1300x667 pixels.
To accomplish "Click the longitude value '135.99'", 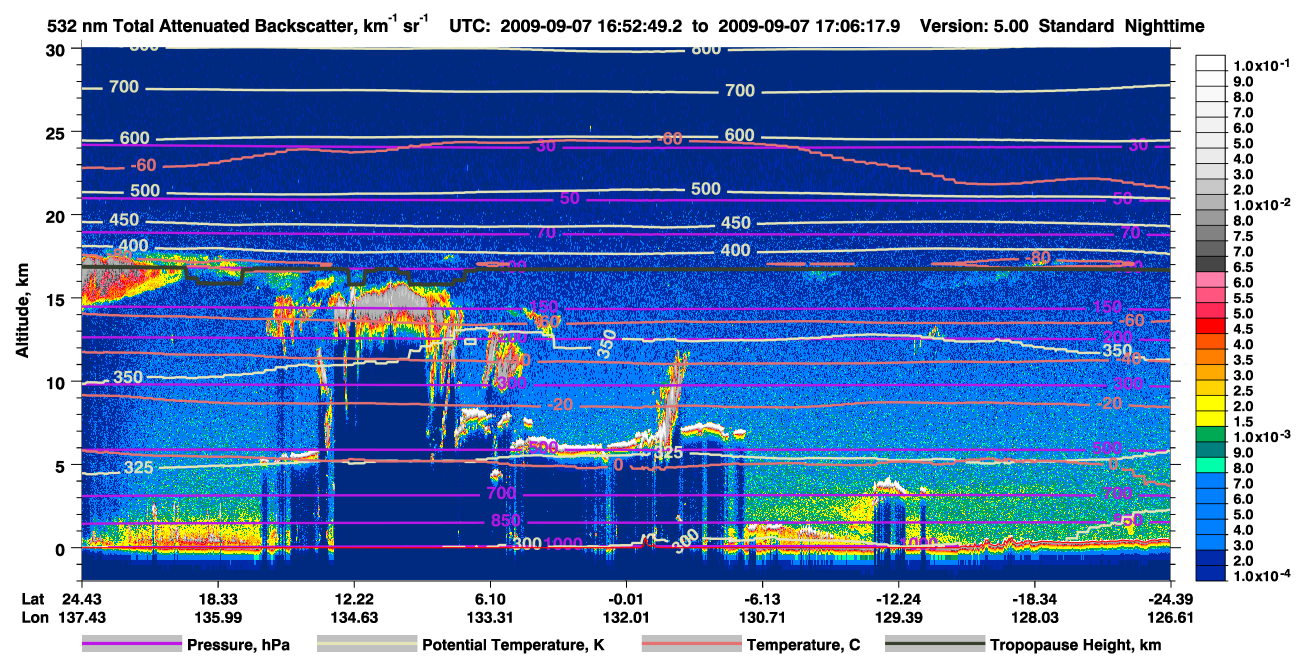I will tap(216, 617).
